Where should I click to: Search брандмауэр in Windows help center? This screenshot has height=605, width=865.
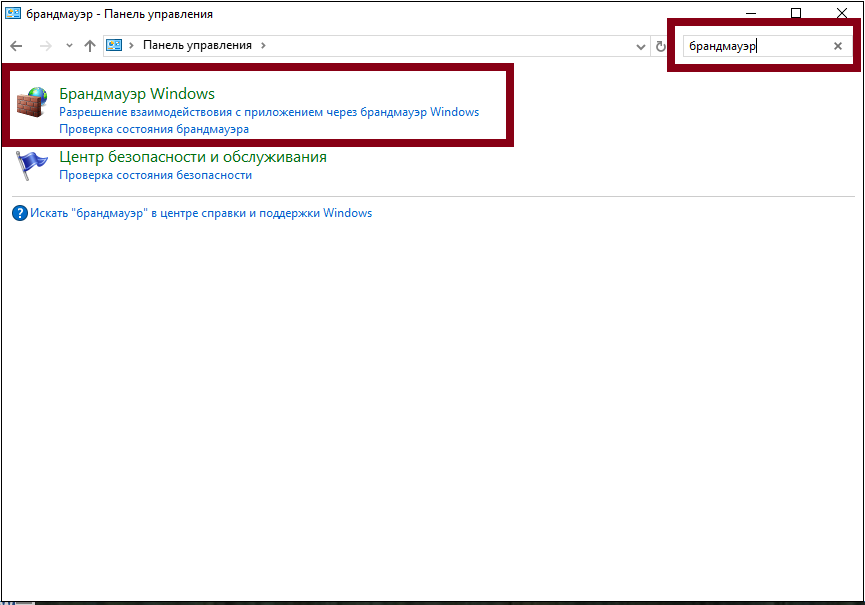201,213
